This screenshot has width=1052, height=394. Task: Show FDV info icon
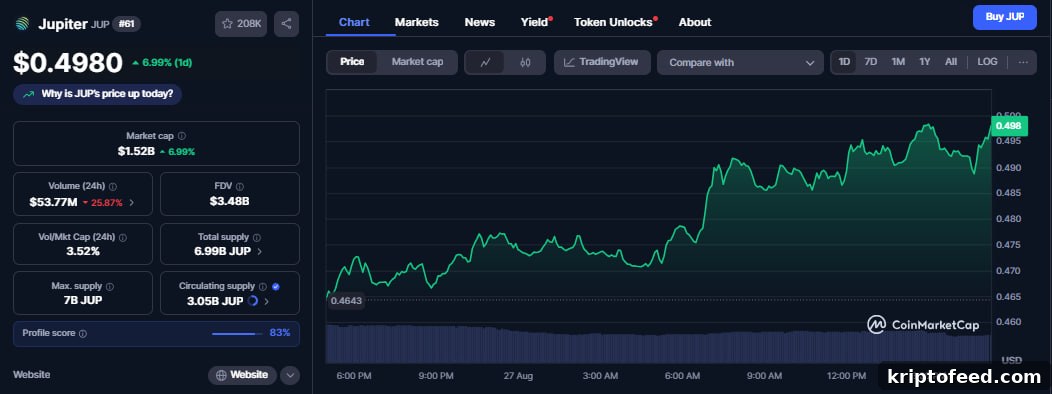coord(240,187)
